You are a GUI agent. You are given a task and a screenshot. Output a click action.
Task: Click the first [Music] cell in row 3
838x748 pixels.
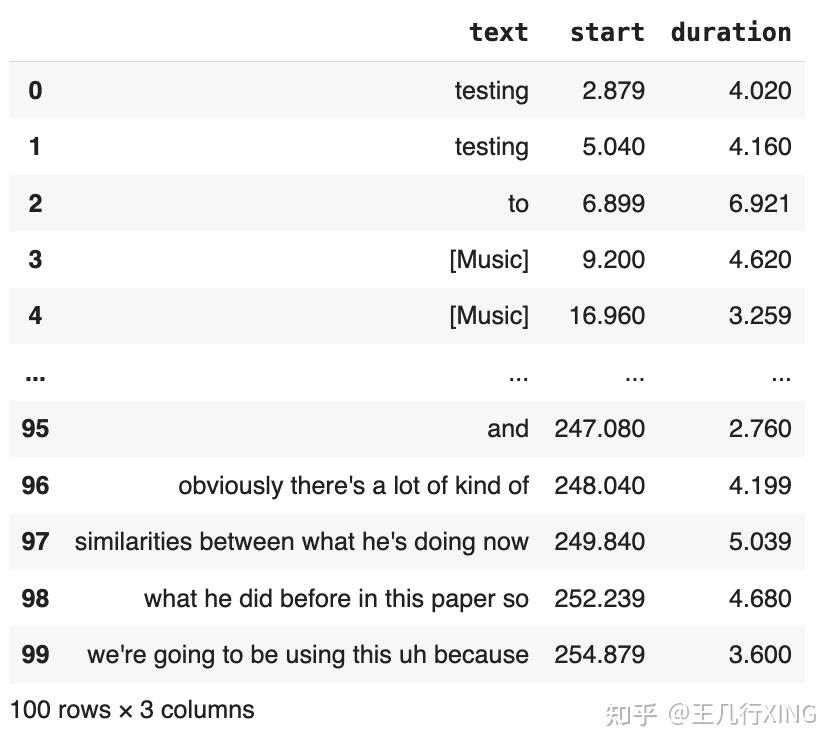point(489,260)
